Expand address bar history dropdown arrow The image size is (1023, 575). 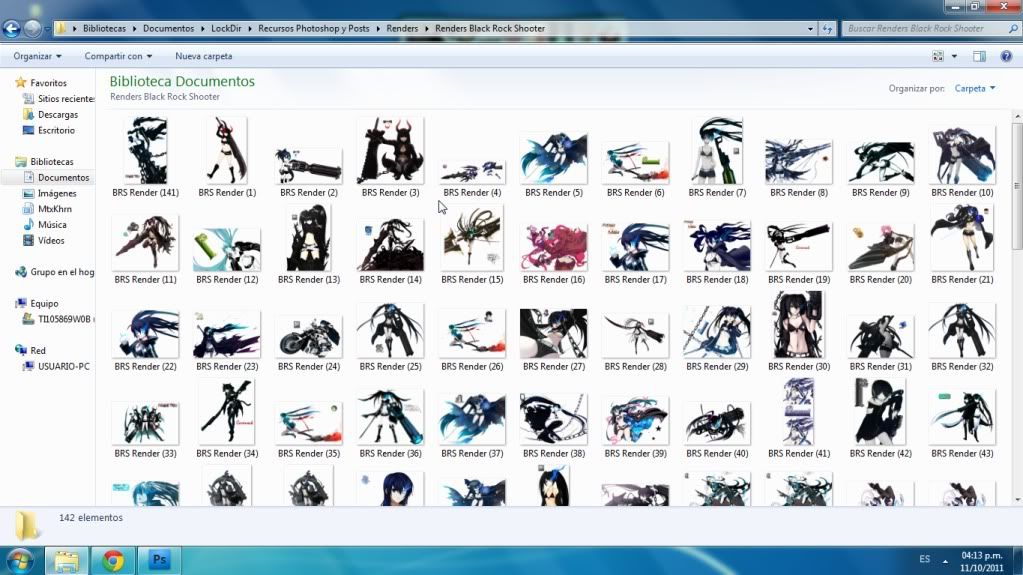pos(810,29)
